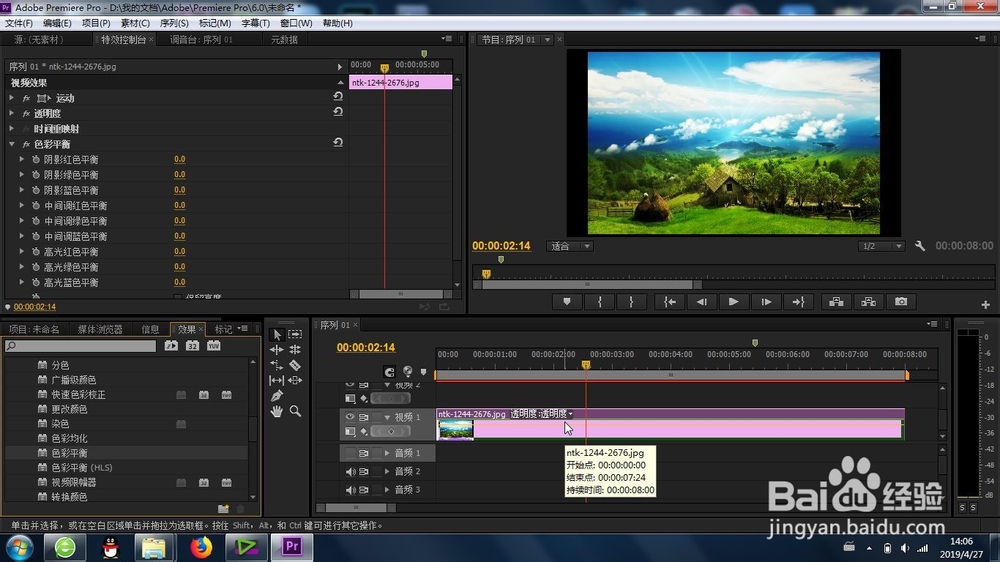Add marker button in program monitor
Viewport: 1000px width, 562px height.
[x=566, y=302]
